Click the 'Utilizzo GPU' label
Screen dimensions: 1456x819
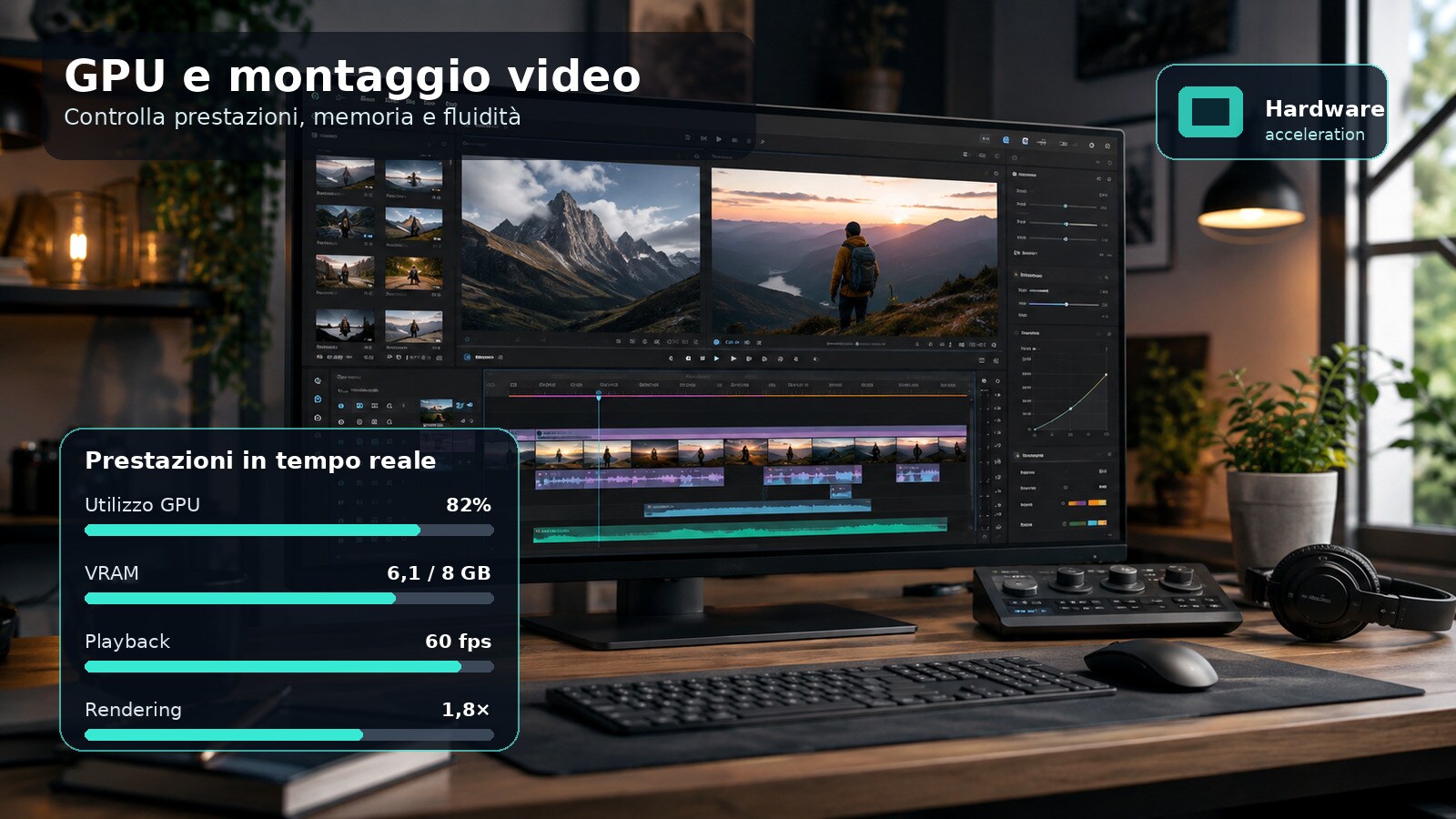pos(142,505)
